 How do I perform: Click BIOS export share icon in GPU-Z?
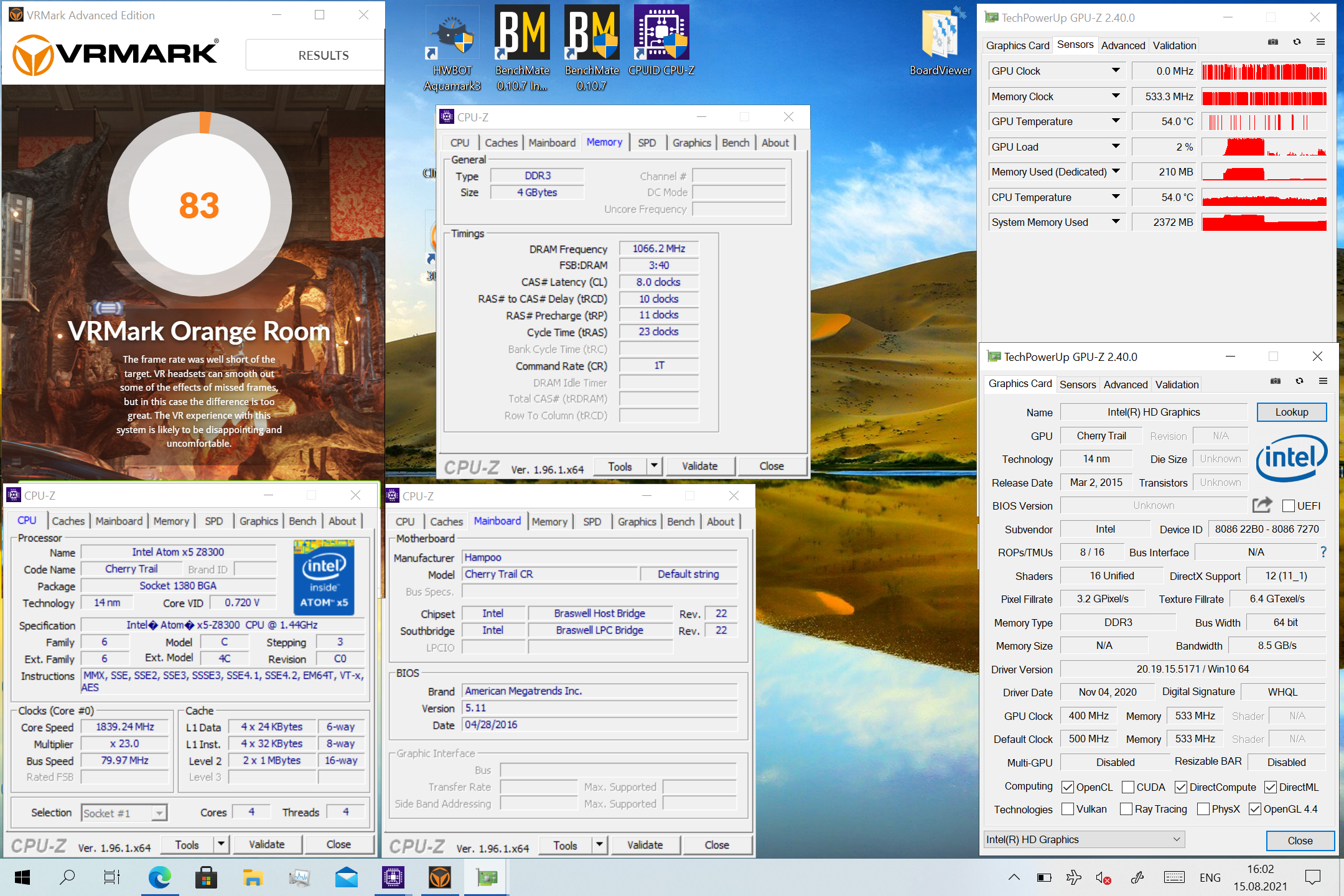[x=1262, y=505]
